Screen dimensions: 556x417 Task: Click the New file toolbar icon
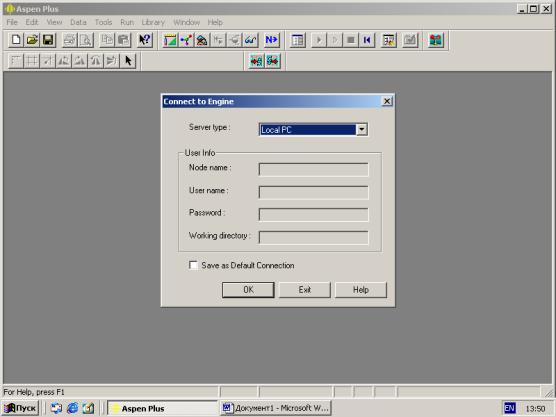click(x=16, y=40)
